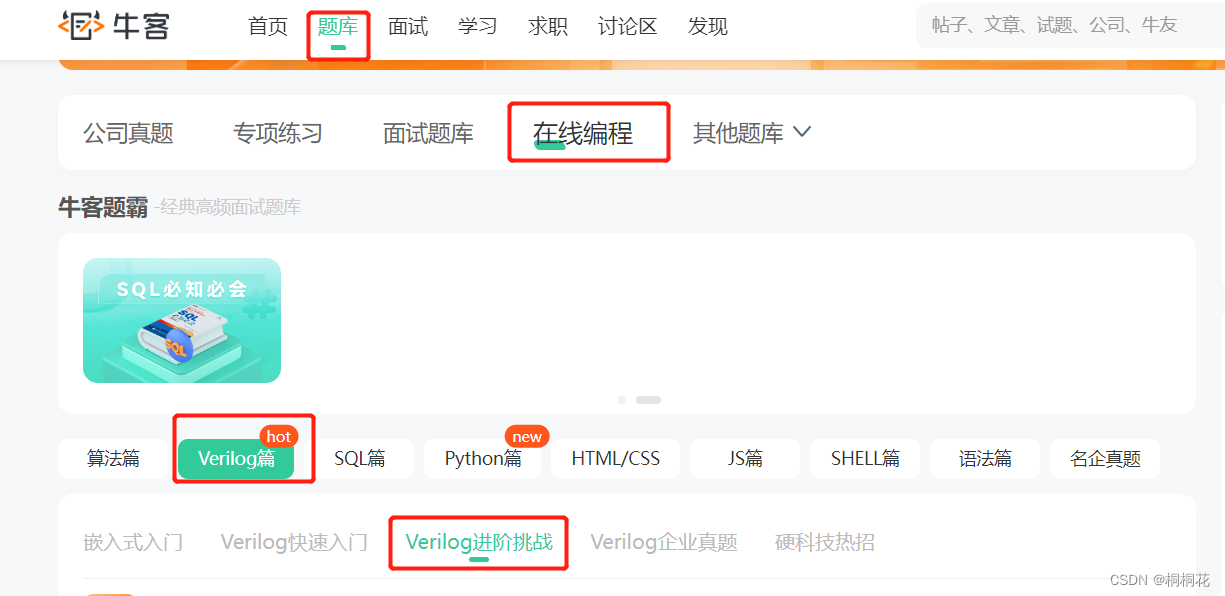Open the Verilog快速入门 sub-tab
The width and height of the screenshot is (1225, 596).
coord(294,543)
